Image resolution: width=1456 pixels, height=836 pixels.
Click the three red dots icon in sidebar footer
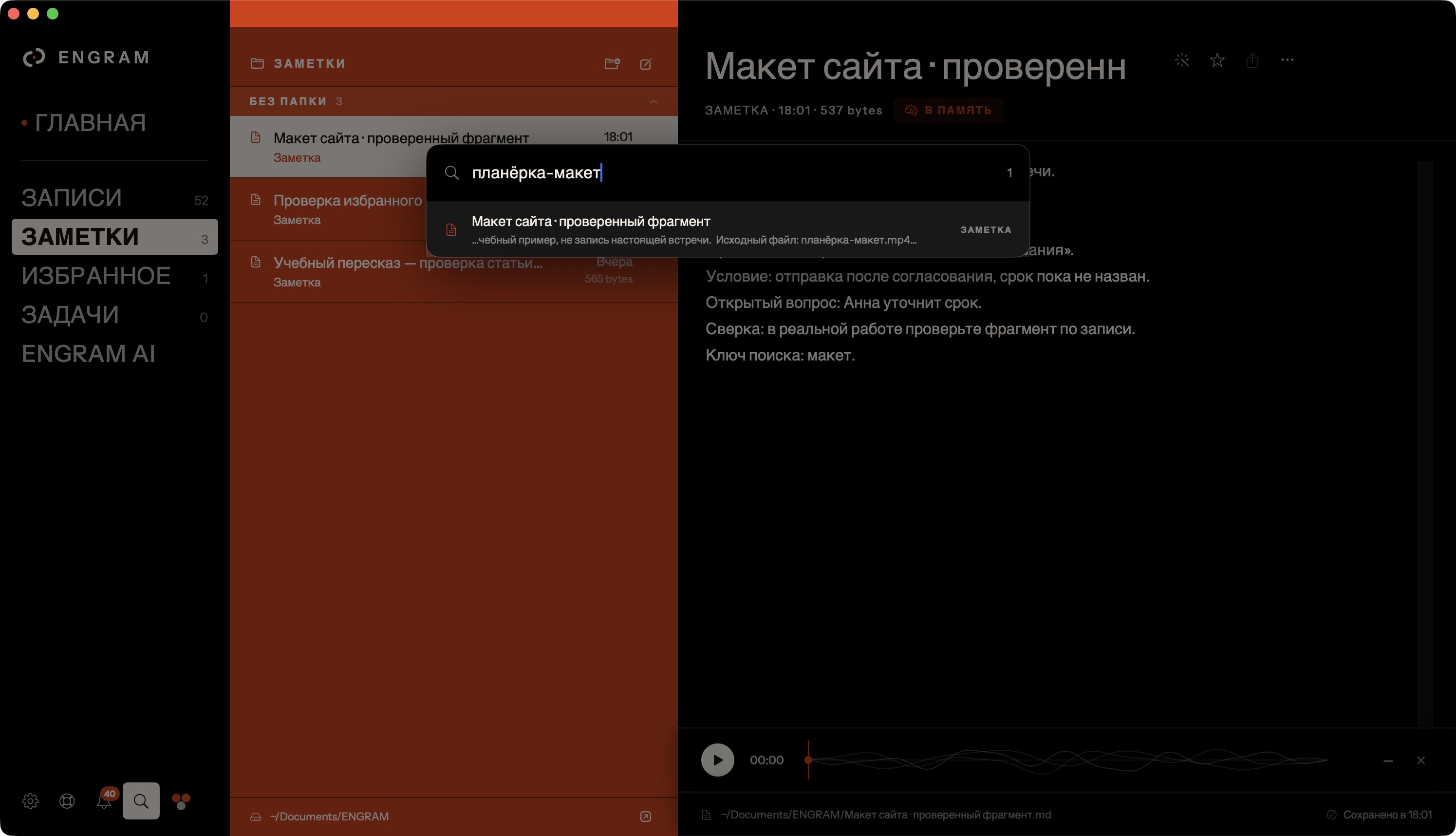[x=181, y=800]
